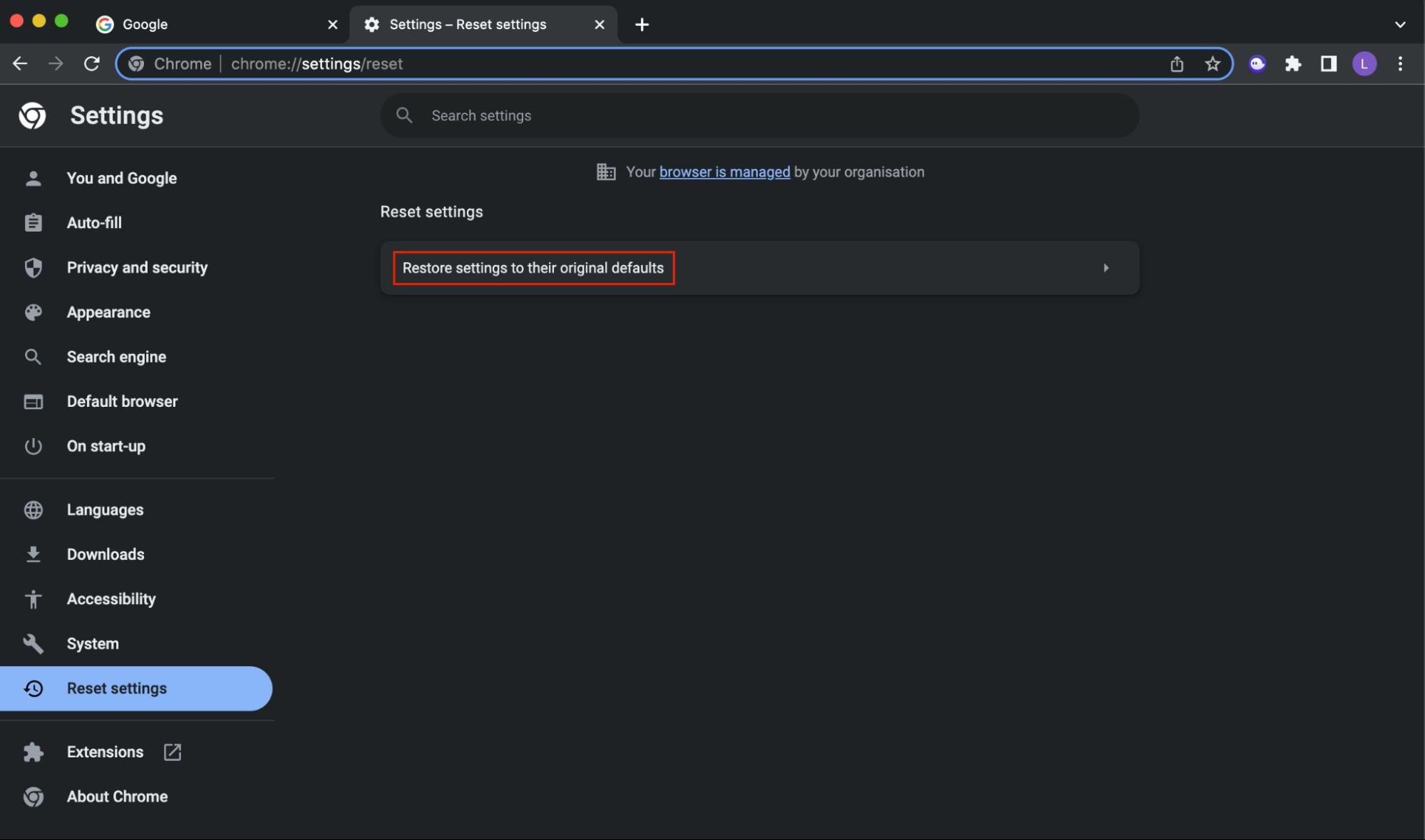Click the wrench icon for System

click(x=33, y=643)
